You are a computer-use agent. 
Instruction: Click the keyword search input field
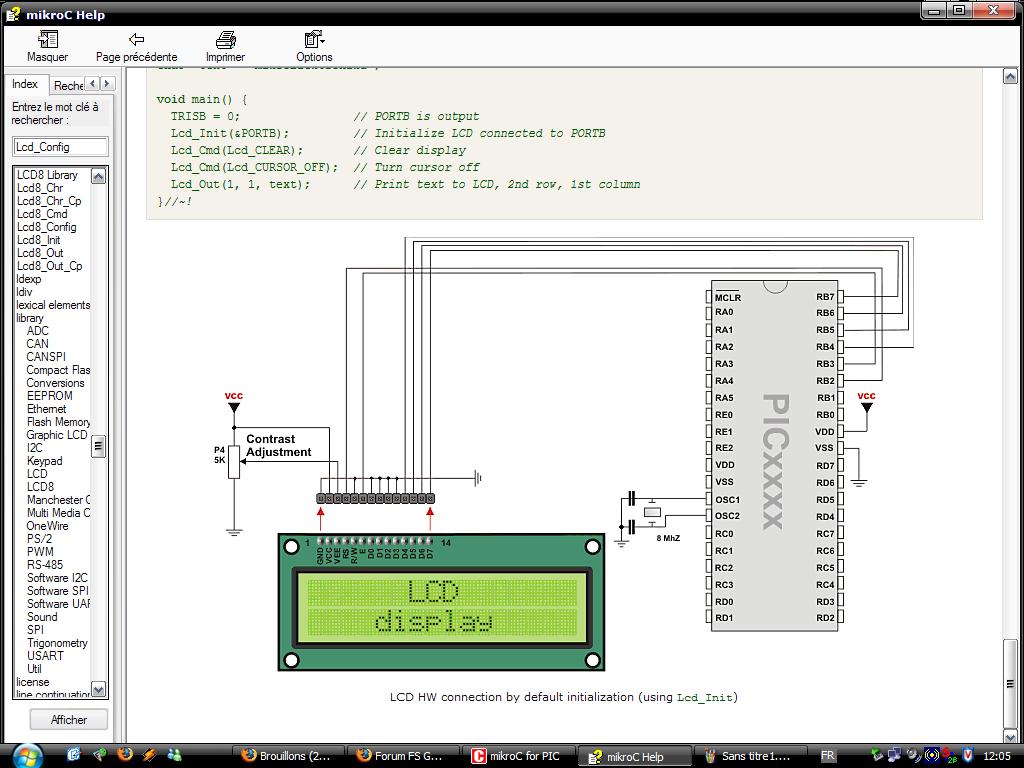tap(60, 147)
